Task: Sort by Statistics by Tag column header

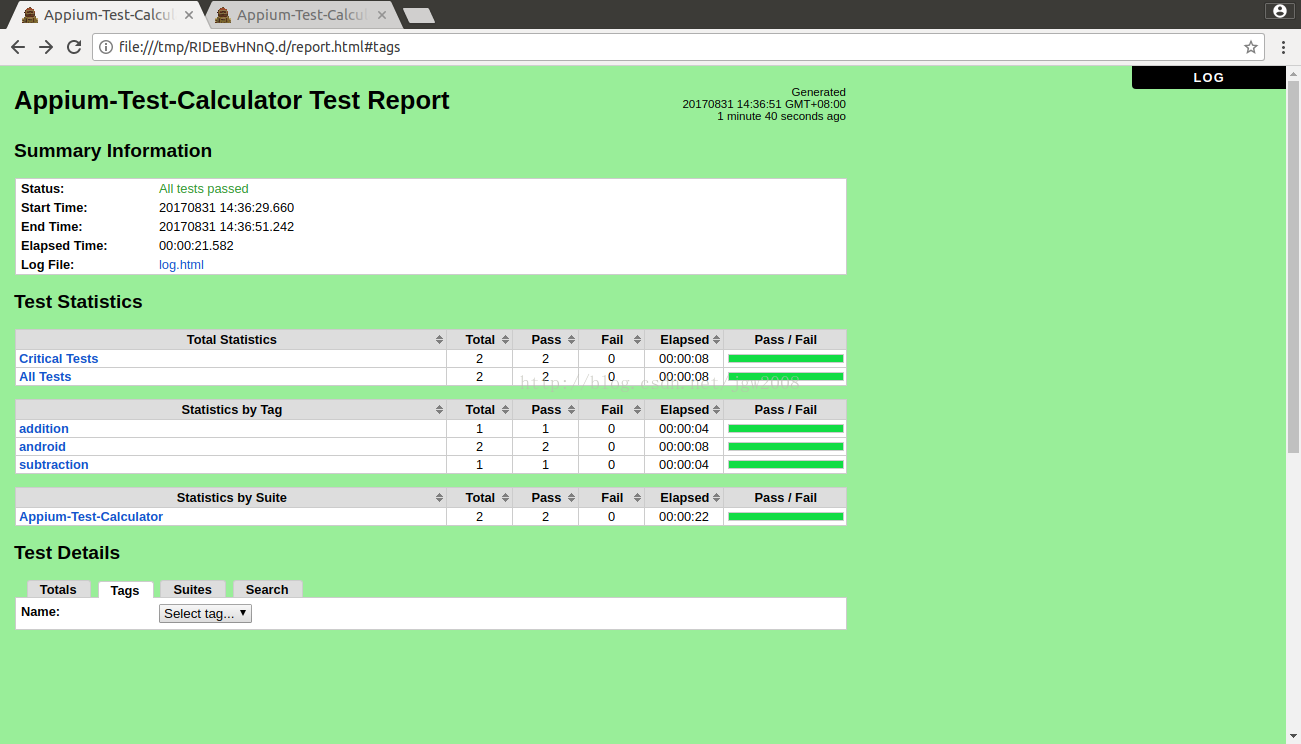Action: tap(231, 410)
